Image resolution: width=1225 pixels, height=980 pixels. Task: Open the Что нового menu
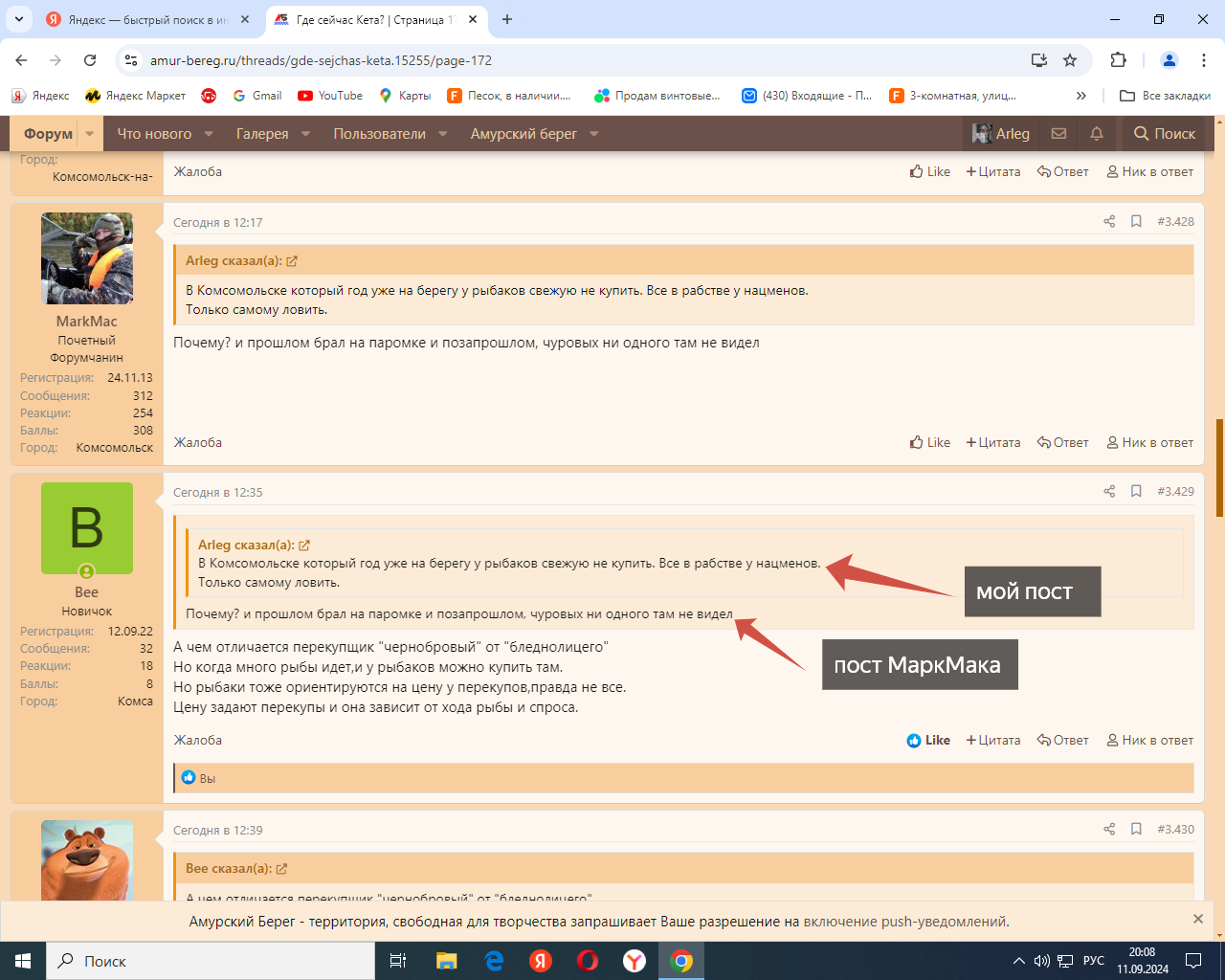(154, 134)
